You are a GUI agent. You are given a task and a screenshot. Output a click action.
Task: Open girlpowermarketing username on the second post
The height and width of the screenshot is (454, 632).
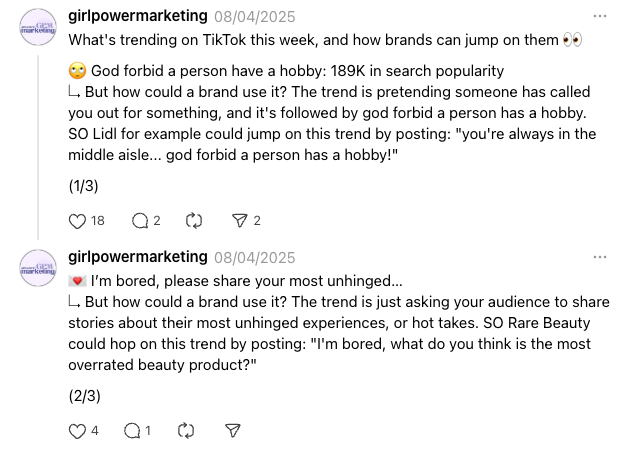pyautogui.click(x=138, y=257)
